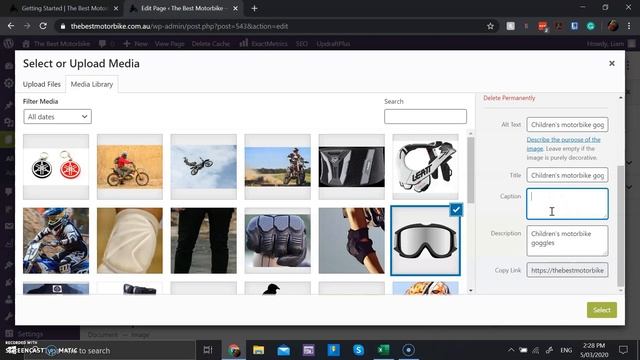Open the Windows notification center

623,350
